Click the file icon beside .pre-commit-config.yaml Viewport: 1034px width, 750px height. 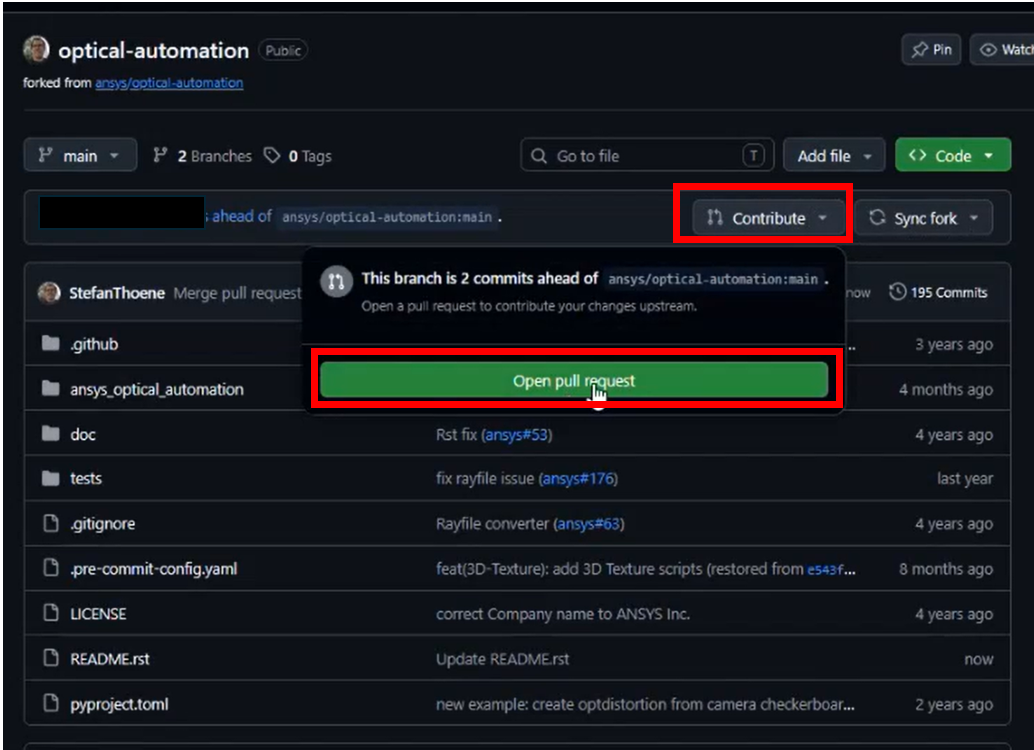tap(51, 567)
